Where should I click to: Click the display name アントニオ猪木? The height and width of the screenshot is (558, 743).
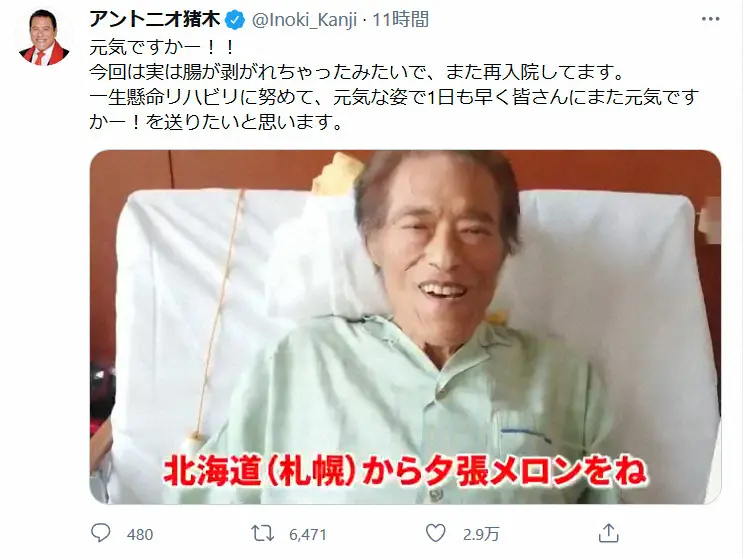[x=155, y=19]
